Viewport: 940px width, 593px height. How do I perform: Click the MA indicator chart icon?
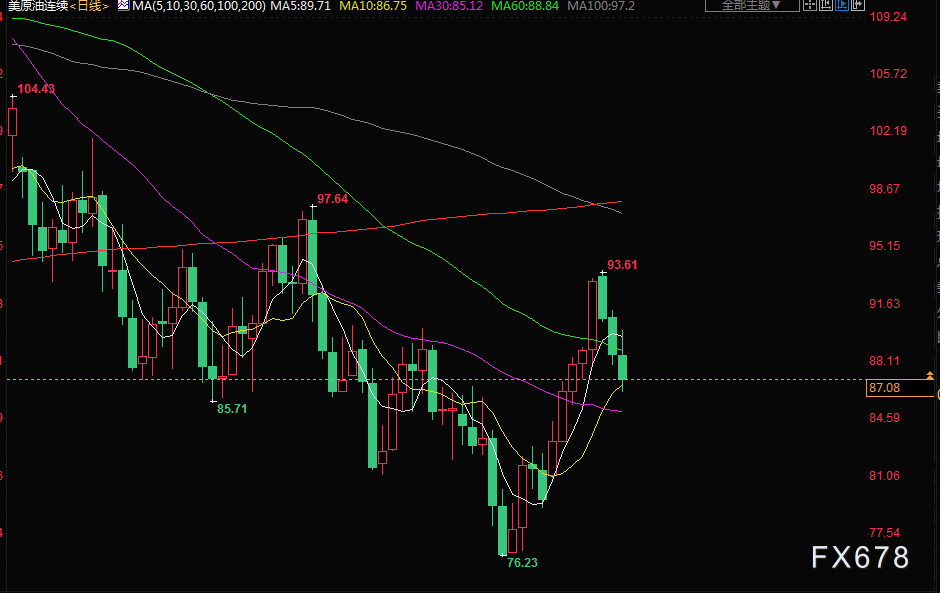pos(123,5)
